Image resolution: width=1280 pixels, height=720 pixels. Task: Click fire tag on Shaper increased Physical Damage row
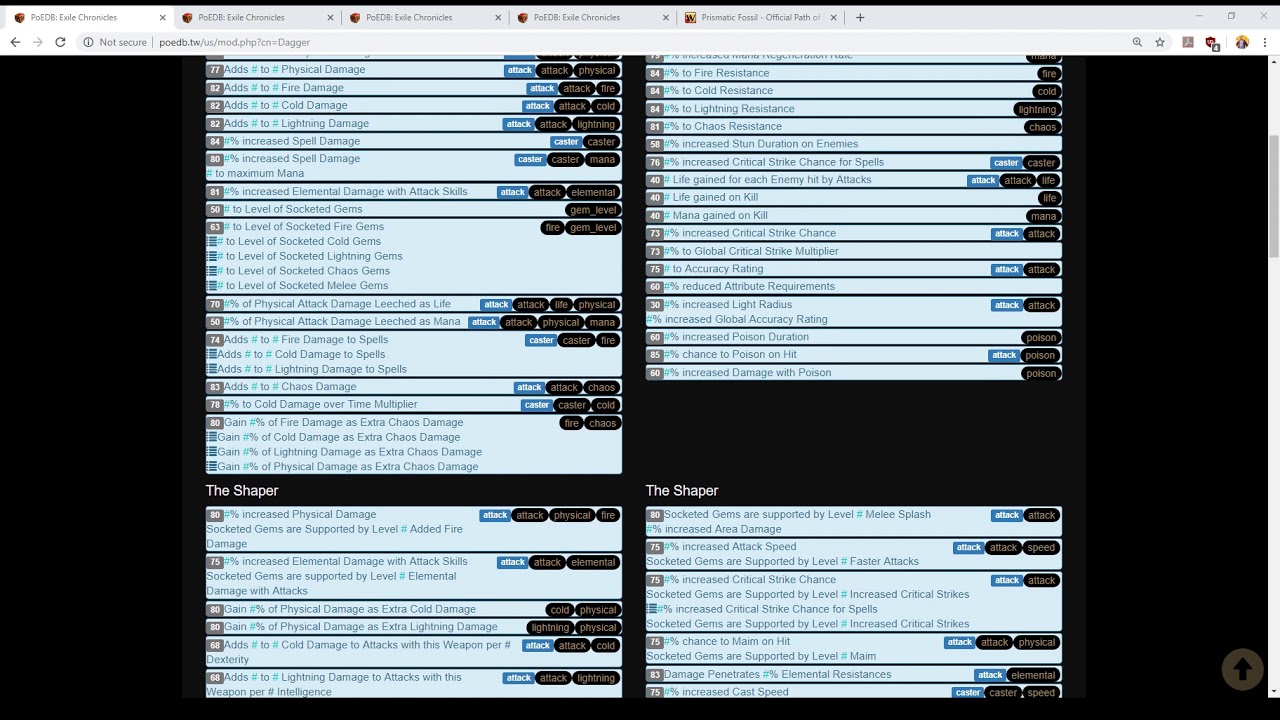608,516
